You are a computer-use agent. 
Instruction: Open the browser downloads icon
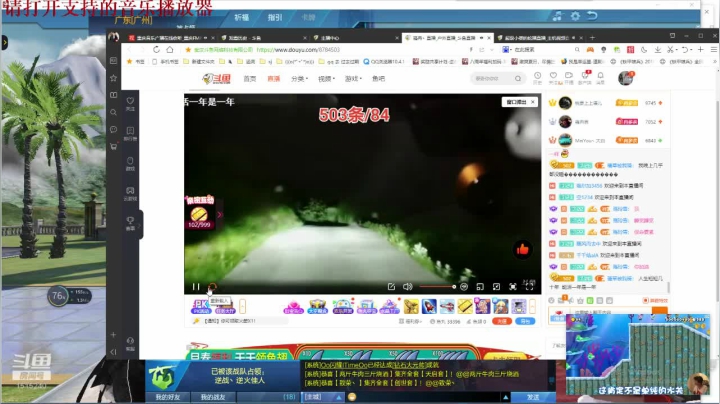(658, 50)
